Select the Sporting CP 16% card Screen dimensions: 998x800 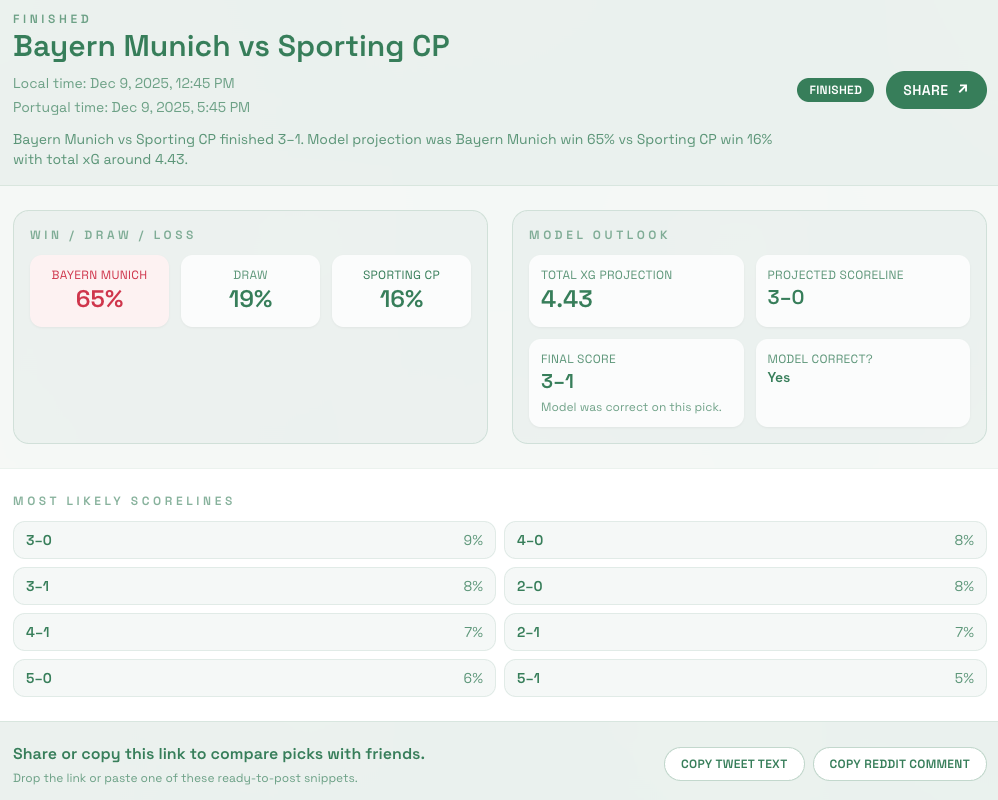pos(401,290)
